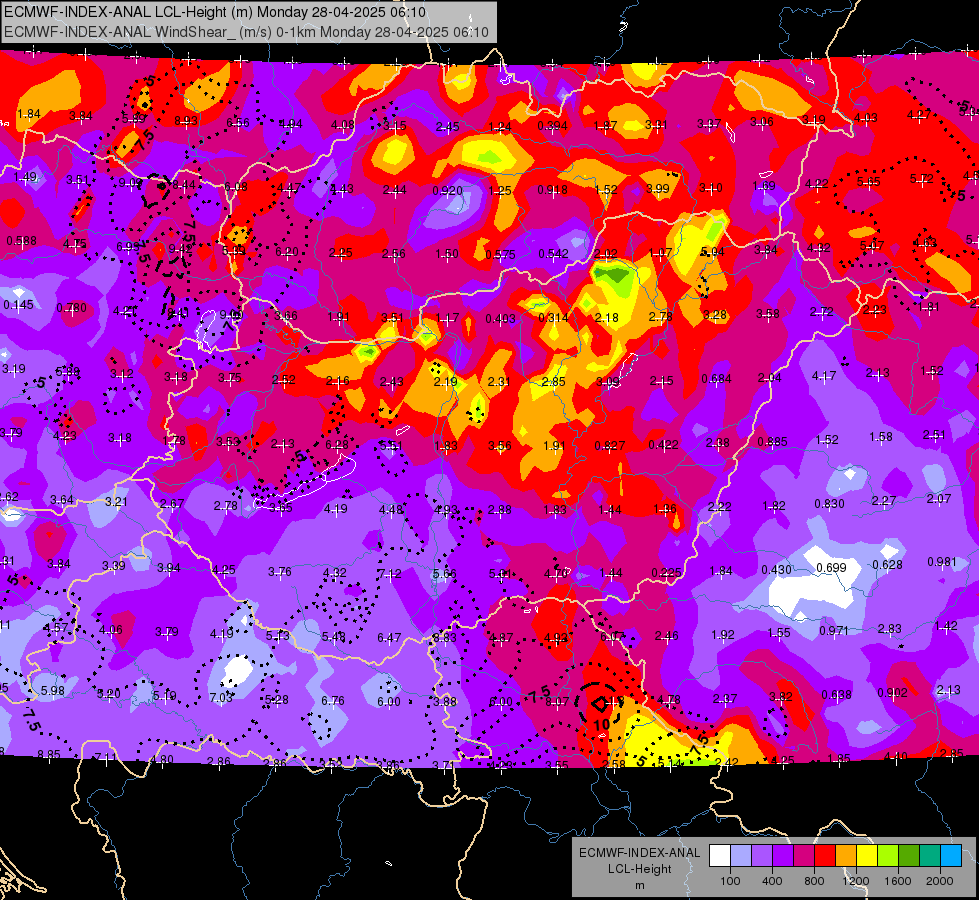This screenshot has width=979, height=900.
Task: Click the wind shear value 5.72
Action: [x=922, y=179]
